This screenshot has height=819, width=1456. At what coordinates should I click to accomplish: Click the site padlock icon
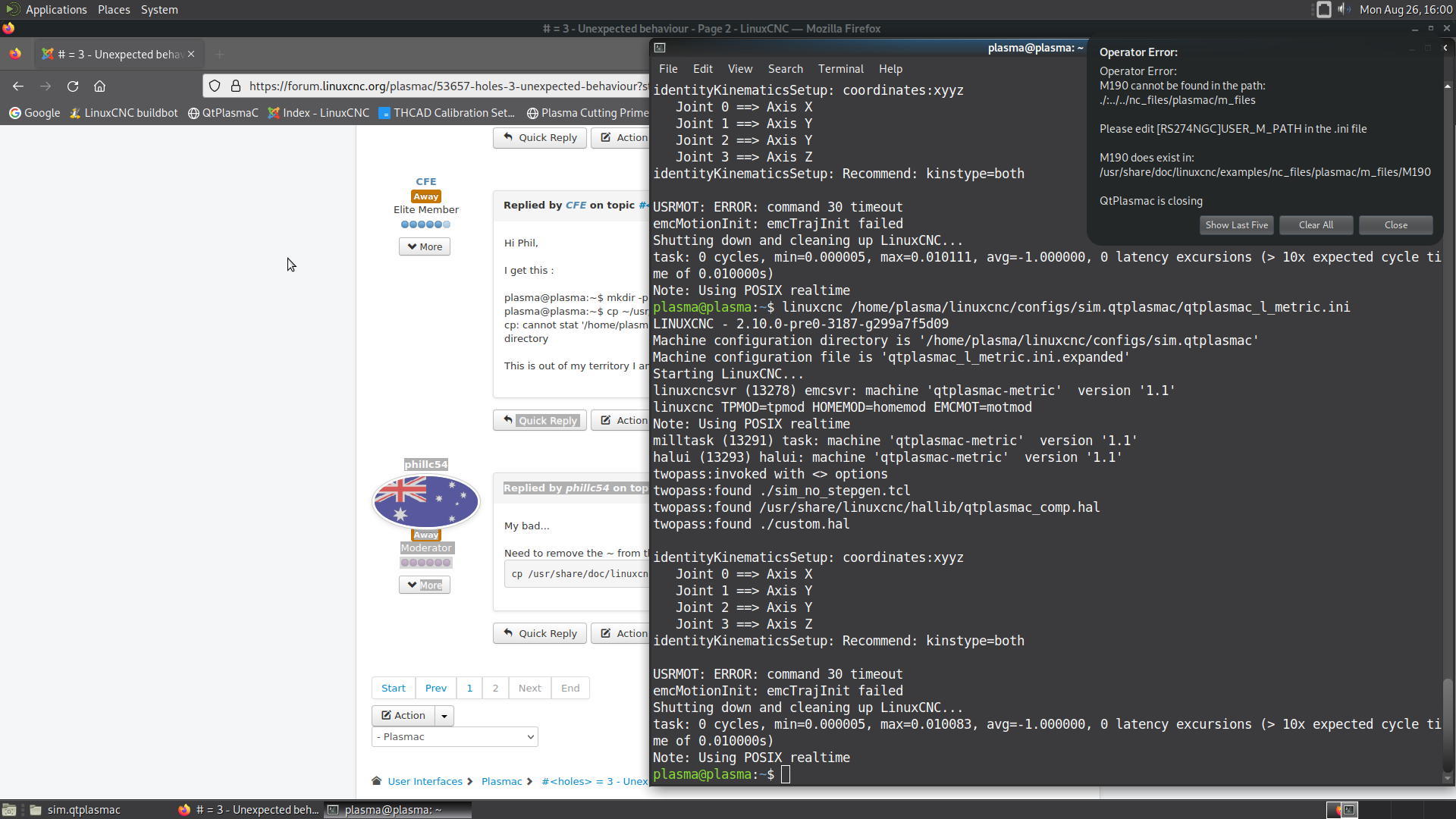coord(235,86)
